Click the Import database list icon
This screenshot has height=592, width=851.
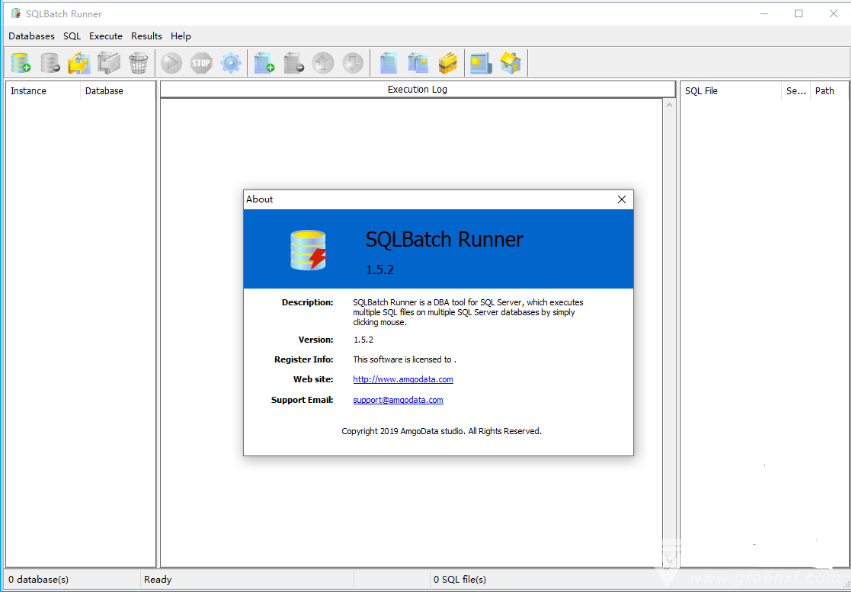coord(79,63)
